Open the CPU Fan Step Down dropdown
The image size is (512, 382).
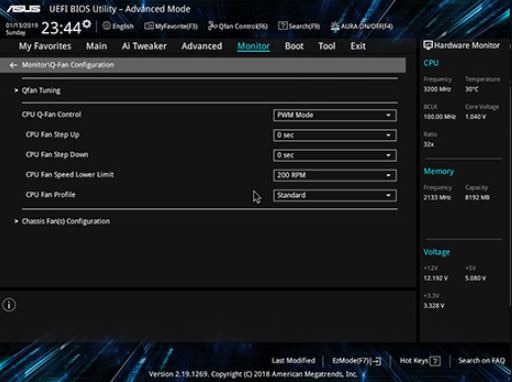point(335,155)
